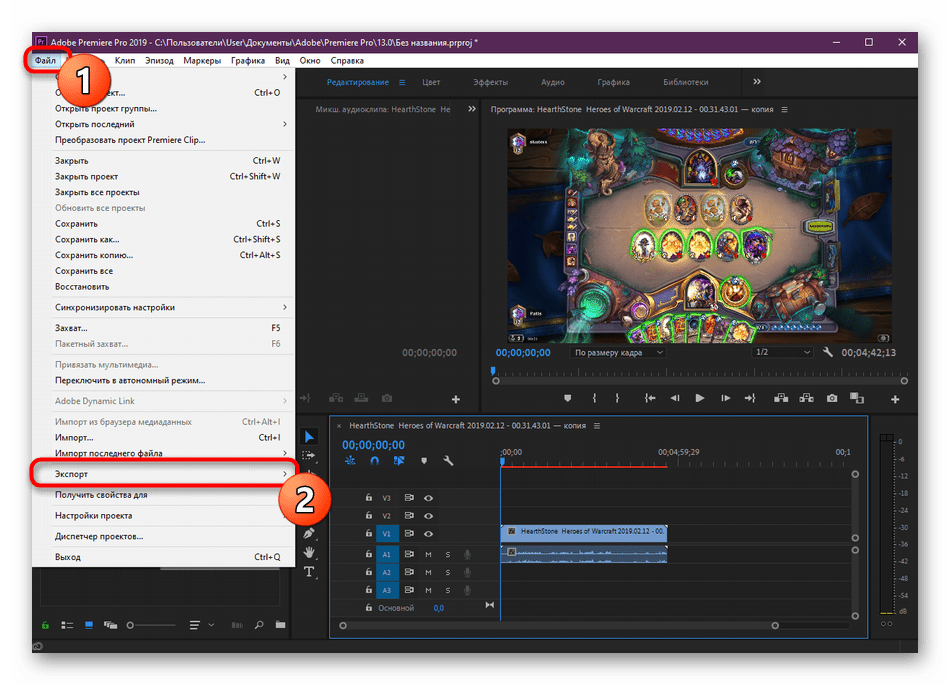
Task: Open the Comparison View button
Action: coord(857,398)
